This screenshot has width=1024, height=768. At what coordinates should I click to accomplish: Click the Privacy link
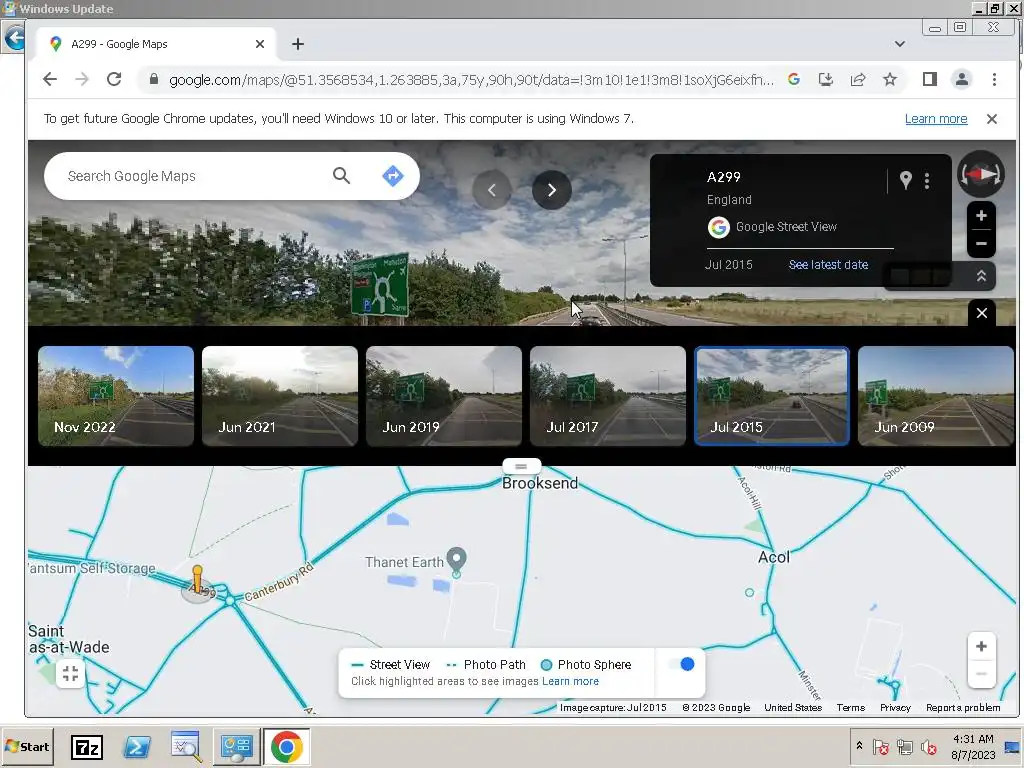coord(895,707)
